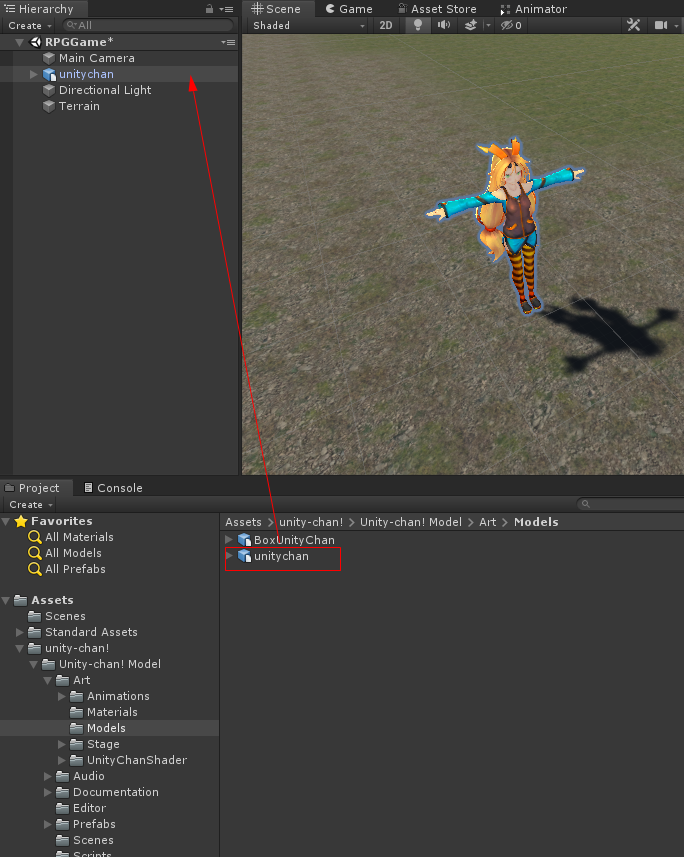
Task: Expand the Standard Assets folder
Action: (20, 632)
